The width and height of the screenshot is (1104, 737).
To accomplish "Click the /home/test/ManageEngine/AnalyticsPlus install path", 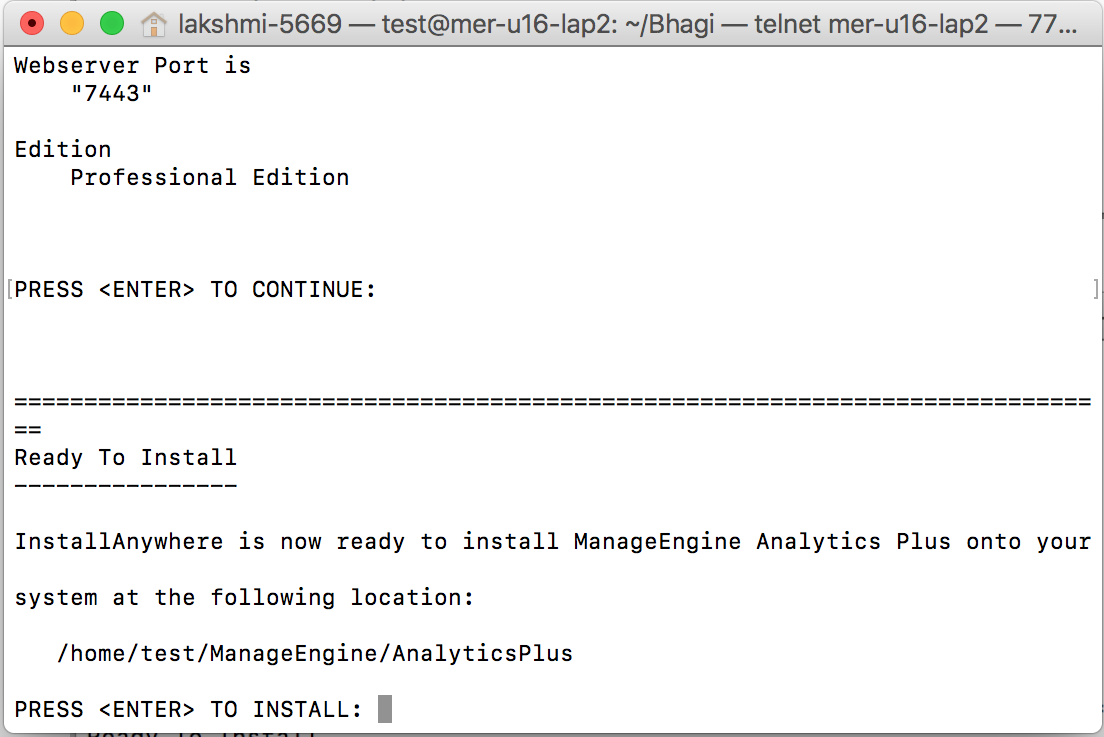I will tap(315, 654).
